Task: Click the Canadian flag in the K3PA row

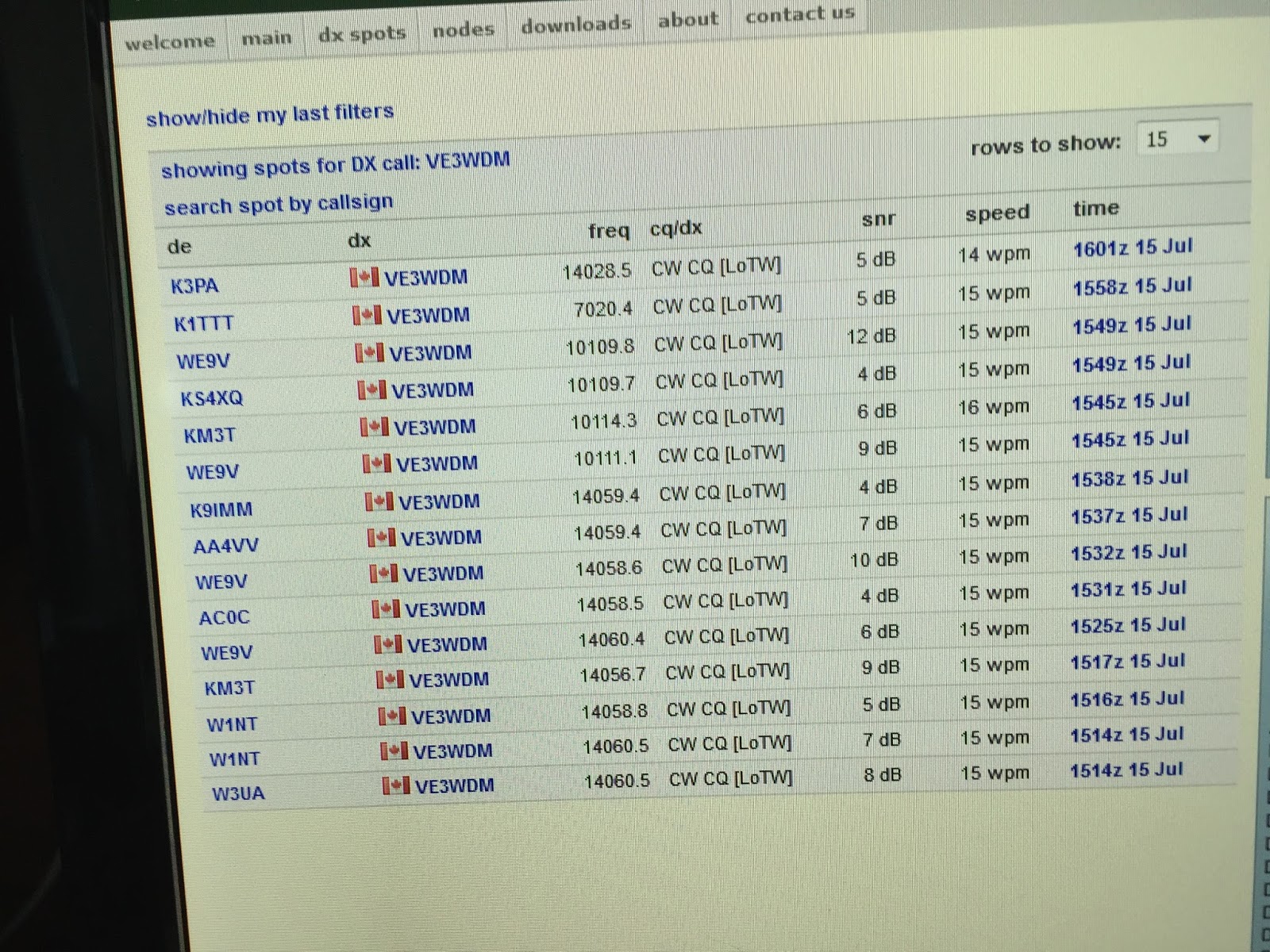Action: [x=364, y=277]
